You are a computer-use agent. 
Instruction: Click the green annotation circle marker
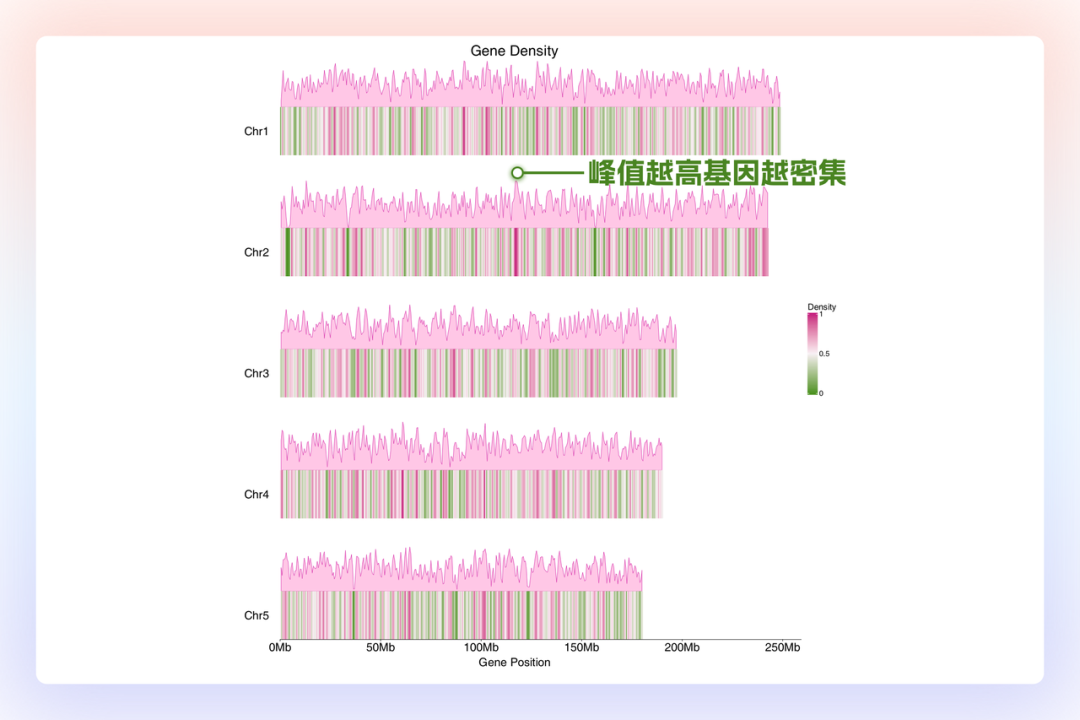click(x=517, y=173)
